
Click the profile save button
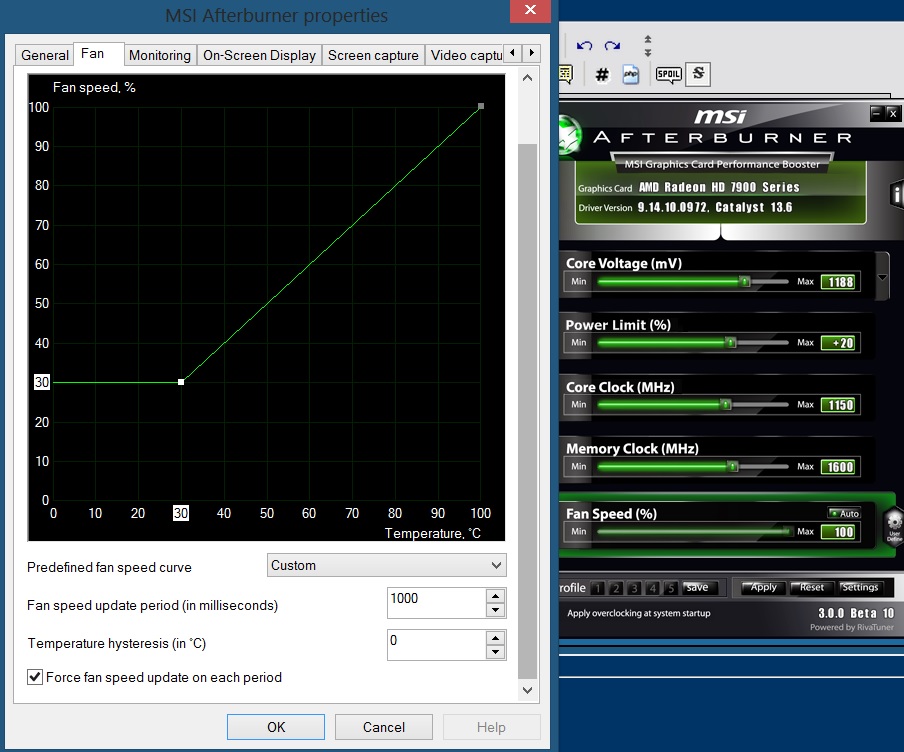(698, 587)
